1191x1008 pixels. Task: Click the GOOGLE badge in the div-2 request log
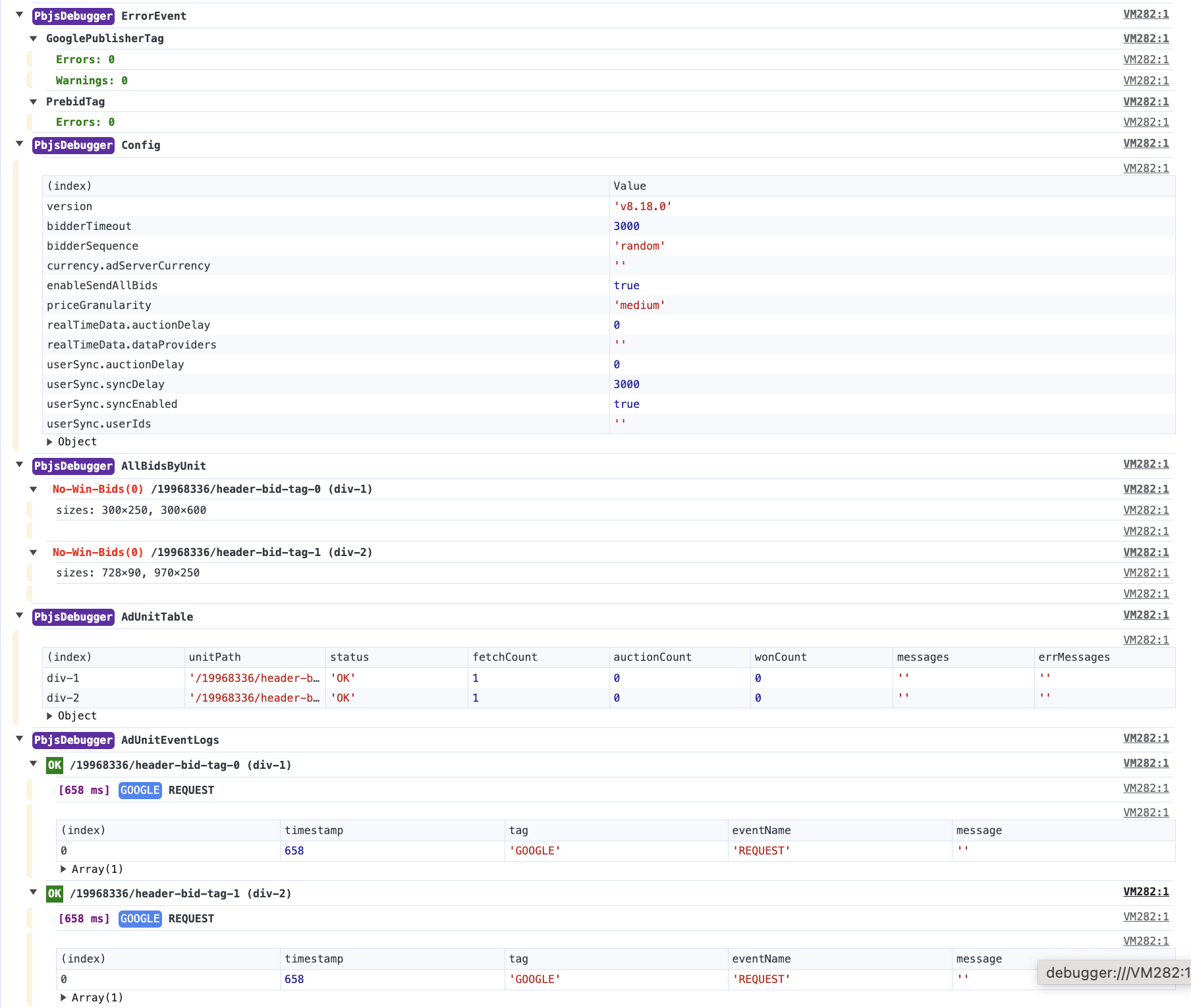click(140, 918)
